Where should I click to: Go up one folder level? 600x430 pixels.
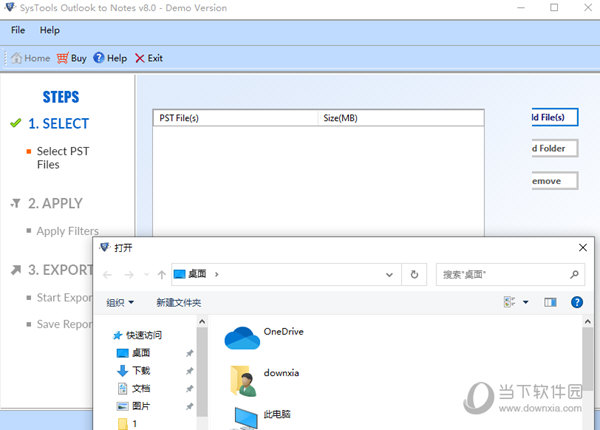(x=161, y=275)
